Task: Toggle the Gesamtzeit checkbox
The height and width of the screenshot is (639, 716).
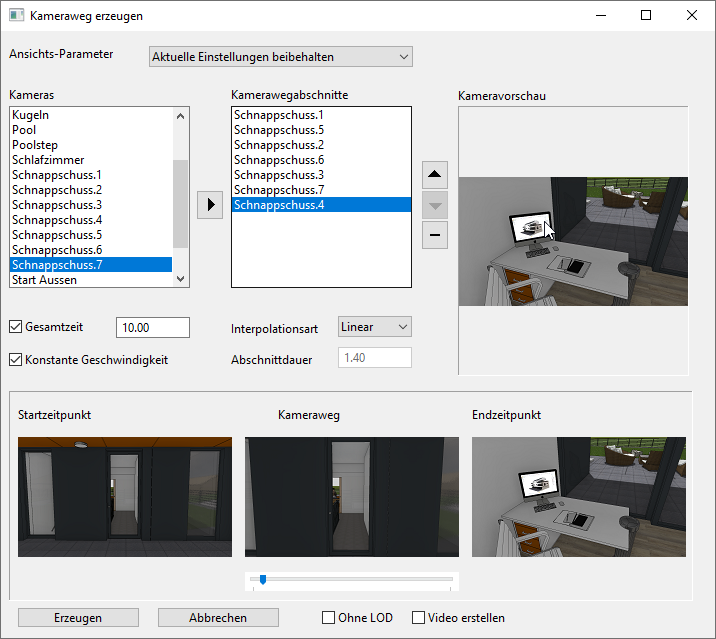Action: click(16, 327)
